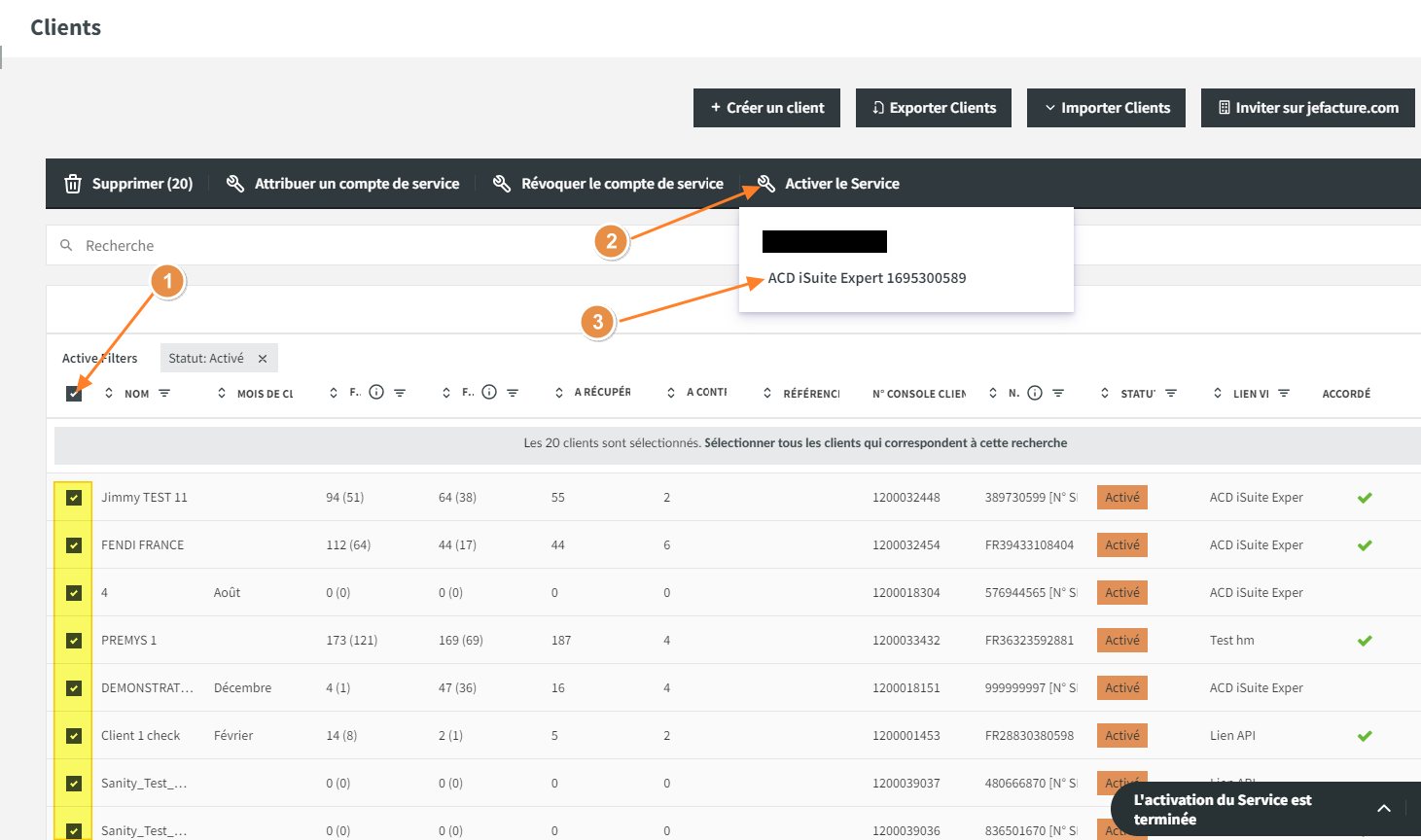The image size is (1421, 840).
Task: Click Inviter sur jefacture.com button
Action: pos(1307,108)
